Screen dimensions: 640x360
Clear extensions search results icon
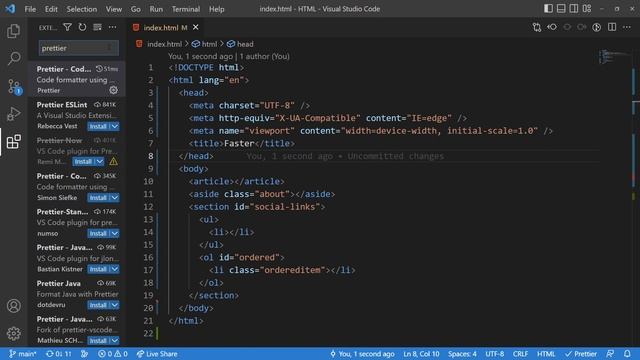point(97,27)
